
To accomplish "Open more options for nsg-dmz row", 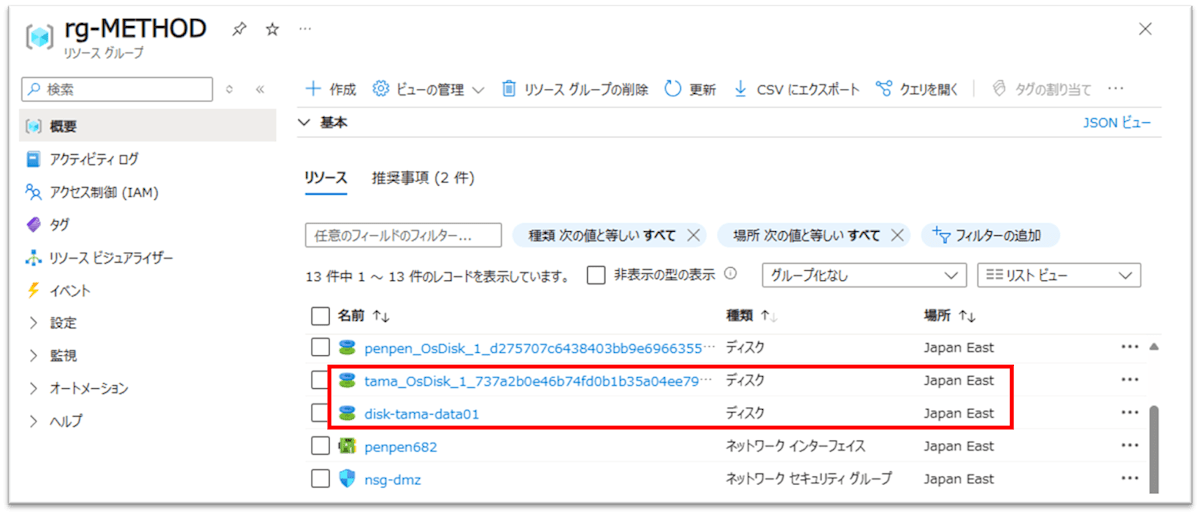I will point(1130,479).
